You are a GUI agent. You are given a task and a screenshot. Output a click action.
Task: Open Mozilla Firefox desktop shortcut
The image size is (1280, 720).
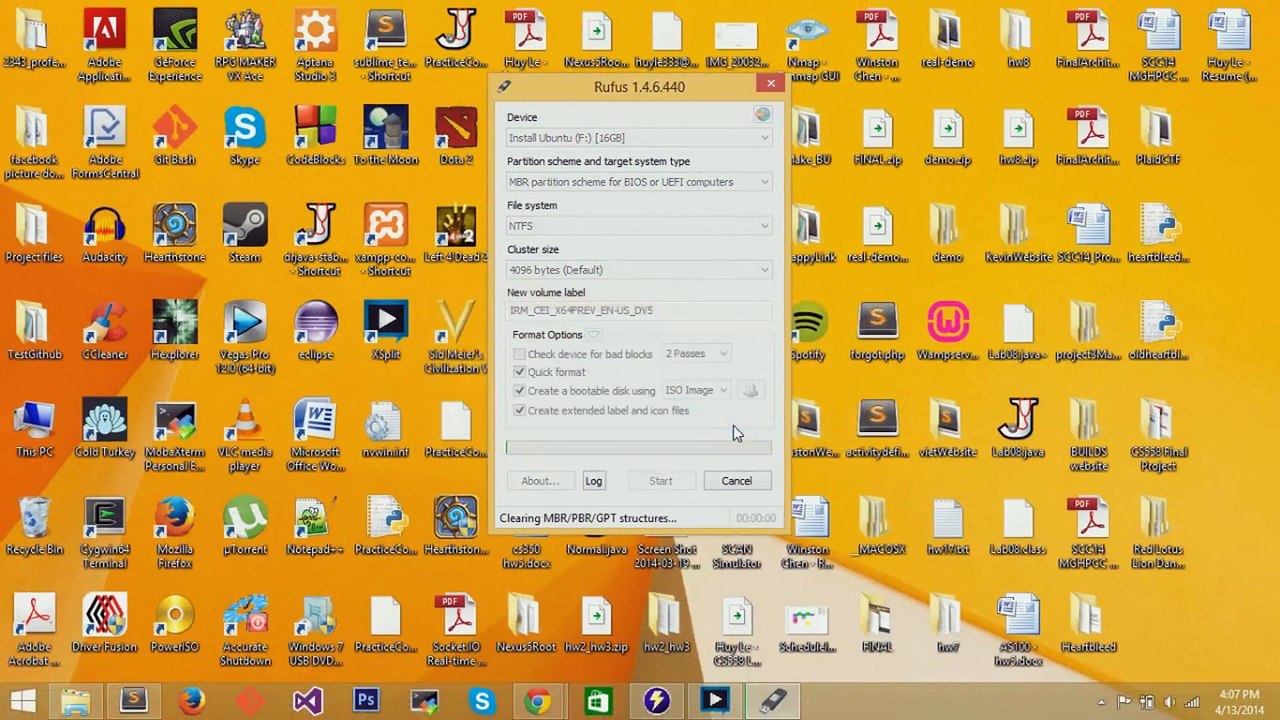tap(175, 533)
